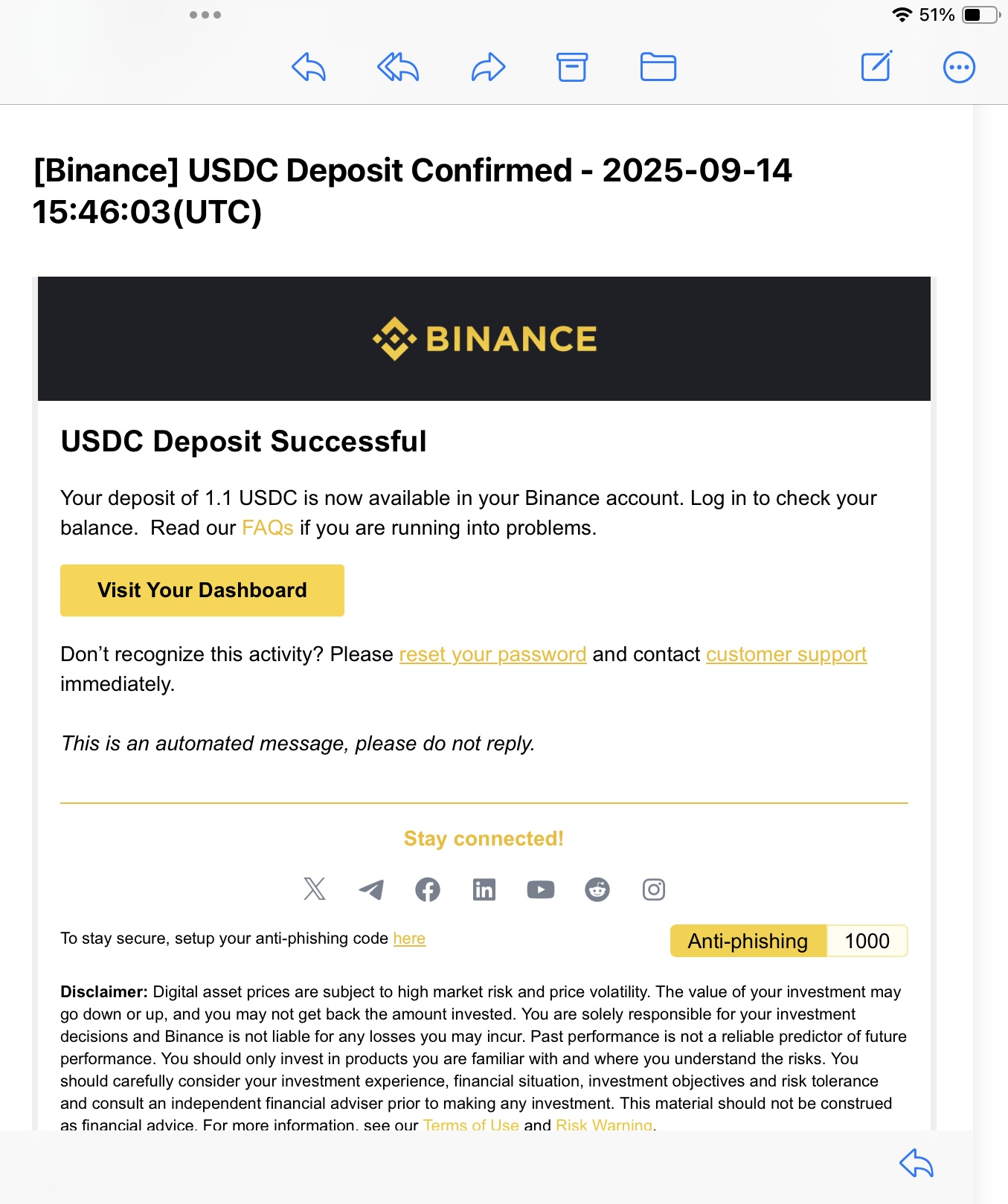The image size is (1008, 1204).
Task: Open the customer support link
Action: [x=786, y=654]
